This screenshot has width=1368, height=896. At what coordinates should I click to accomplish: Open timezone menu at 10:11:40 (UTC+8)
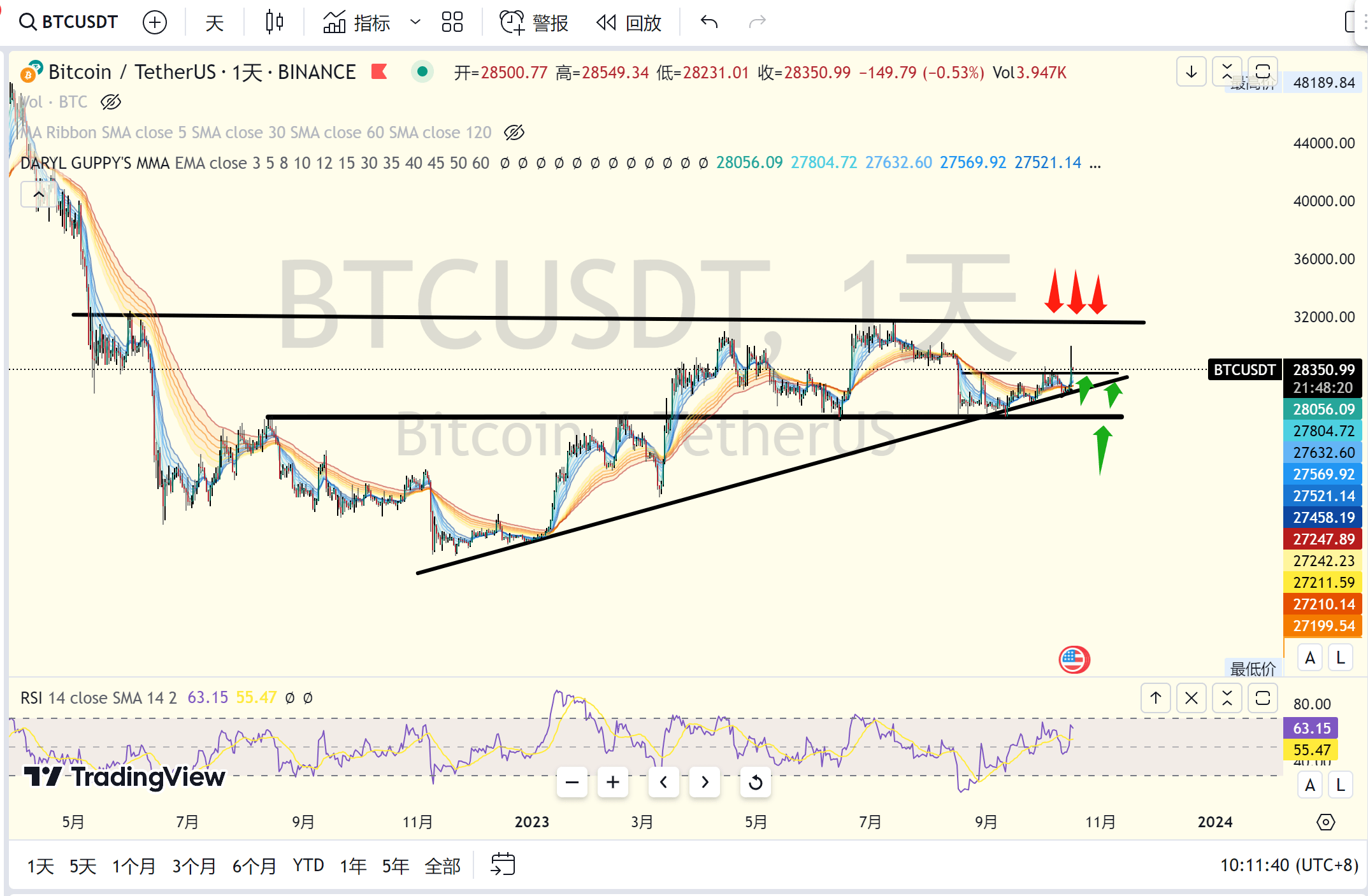tap(1289, 865)
